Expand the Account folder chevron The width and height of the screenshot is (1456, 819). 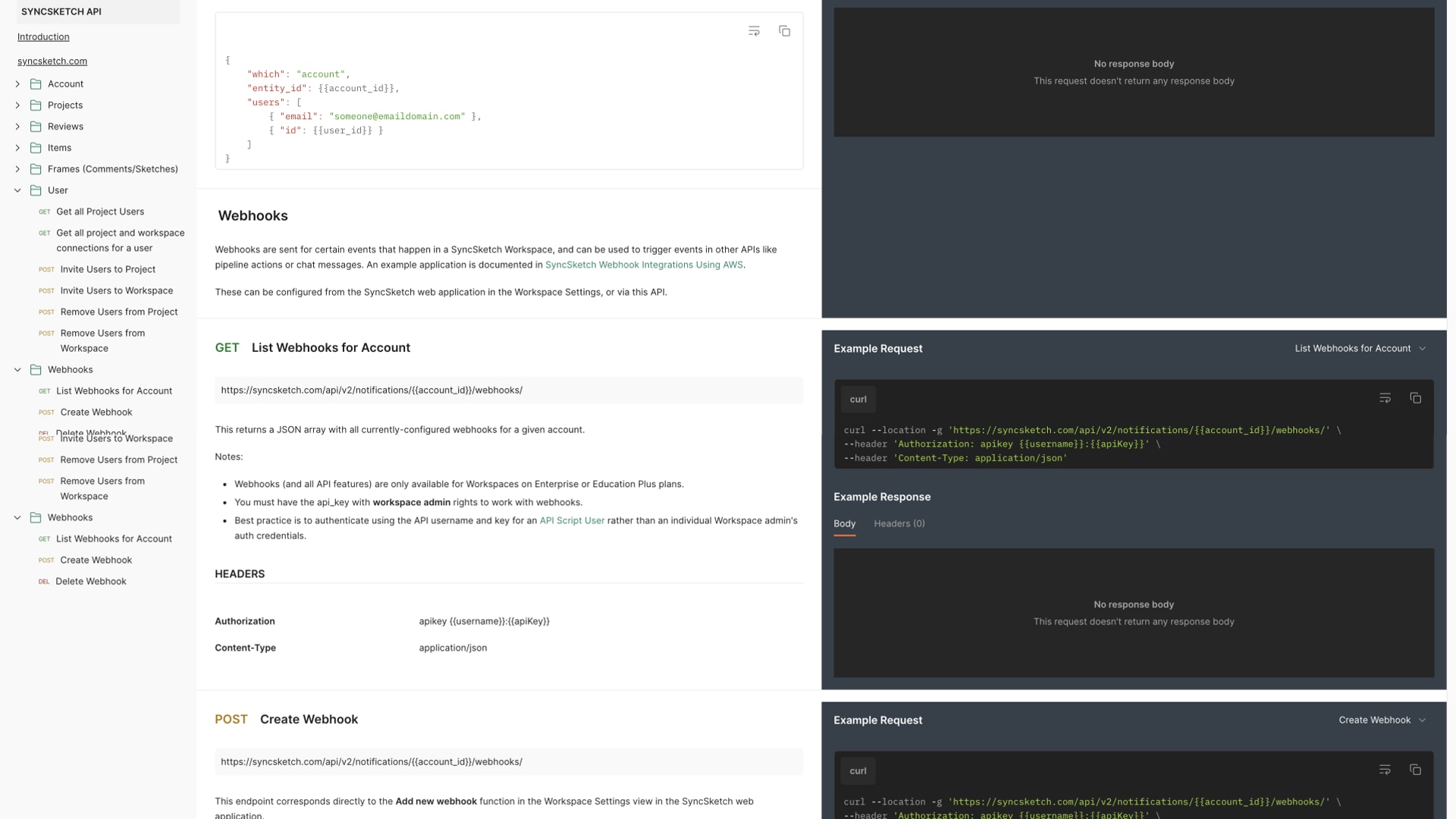click(x=17, y=84)
